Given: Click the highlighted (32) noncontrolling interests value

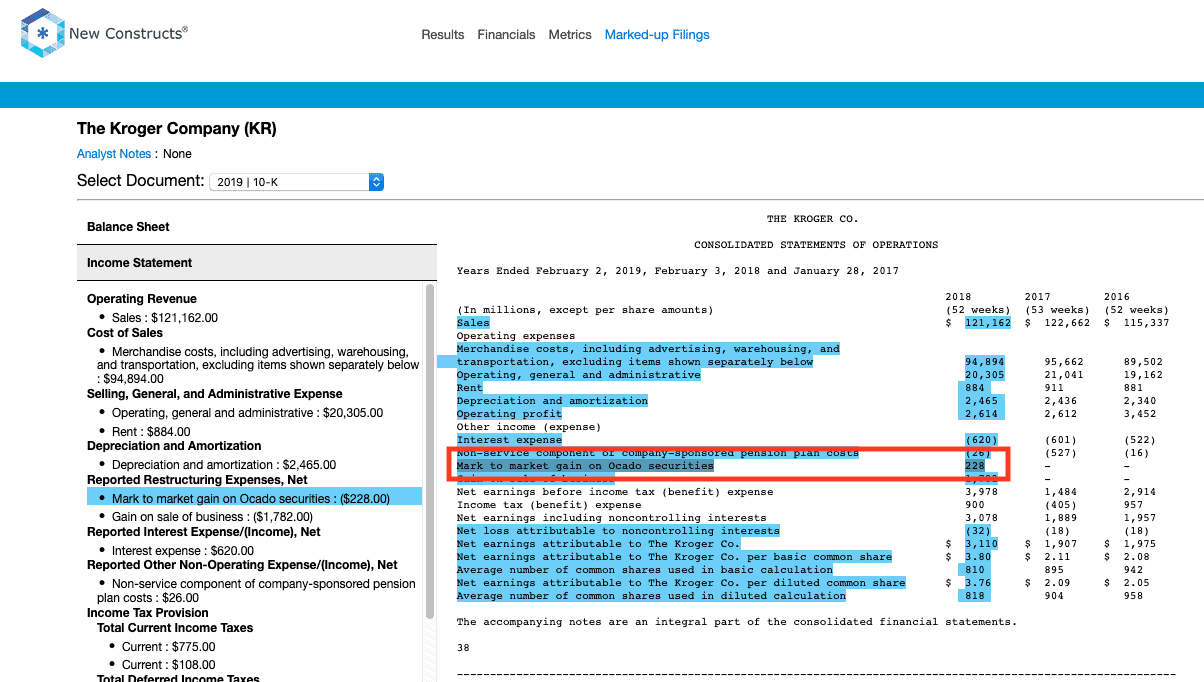Looking at the screenshot, I should (x=978, y=531).
